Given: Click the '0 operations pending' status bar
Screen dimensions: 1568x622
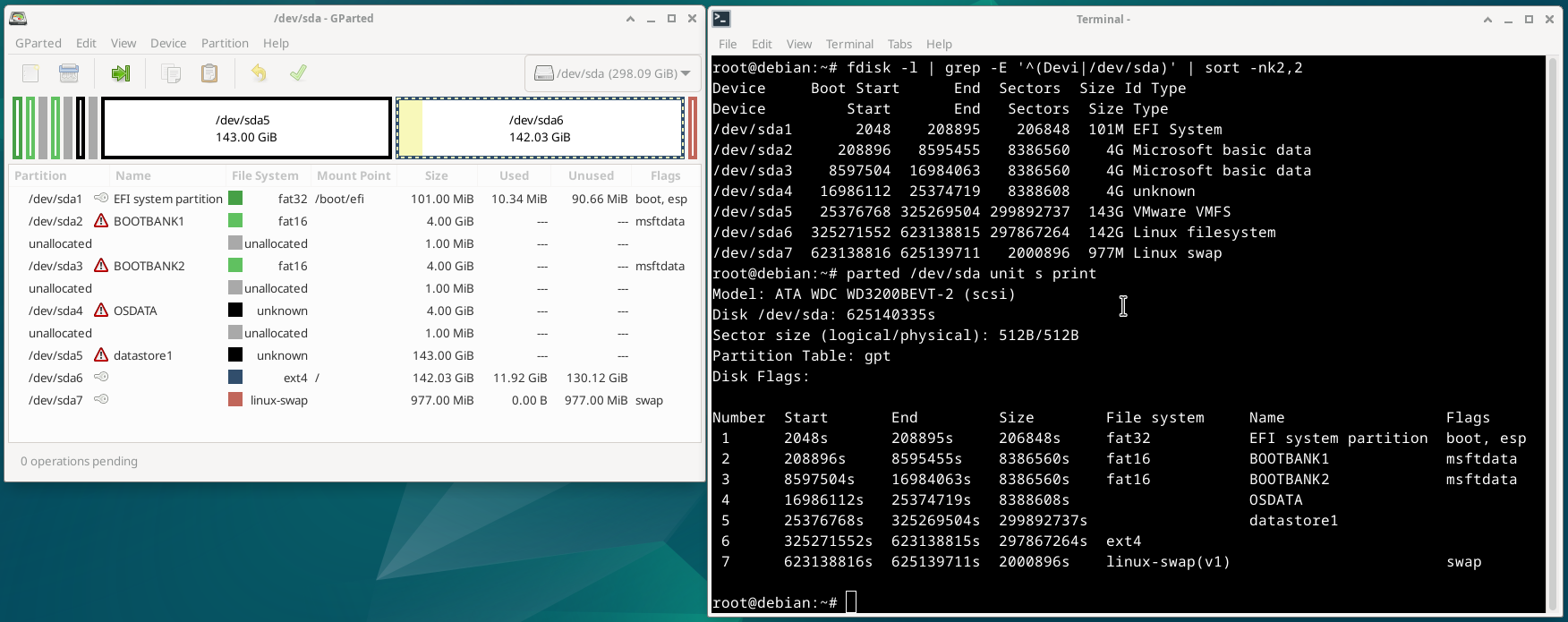Looking at the screenshot, I should click(79, 461).
